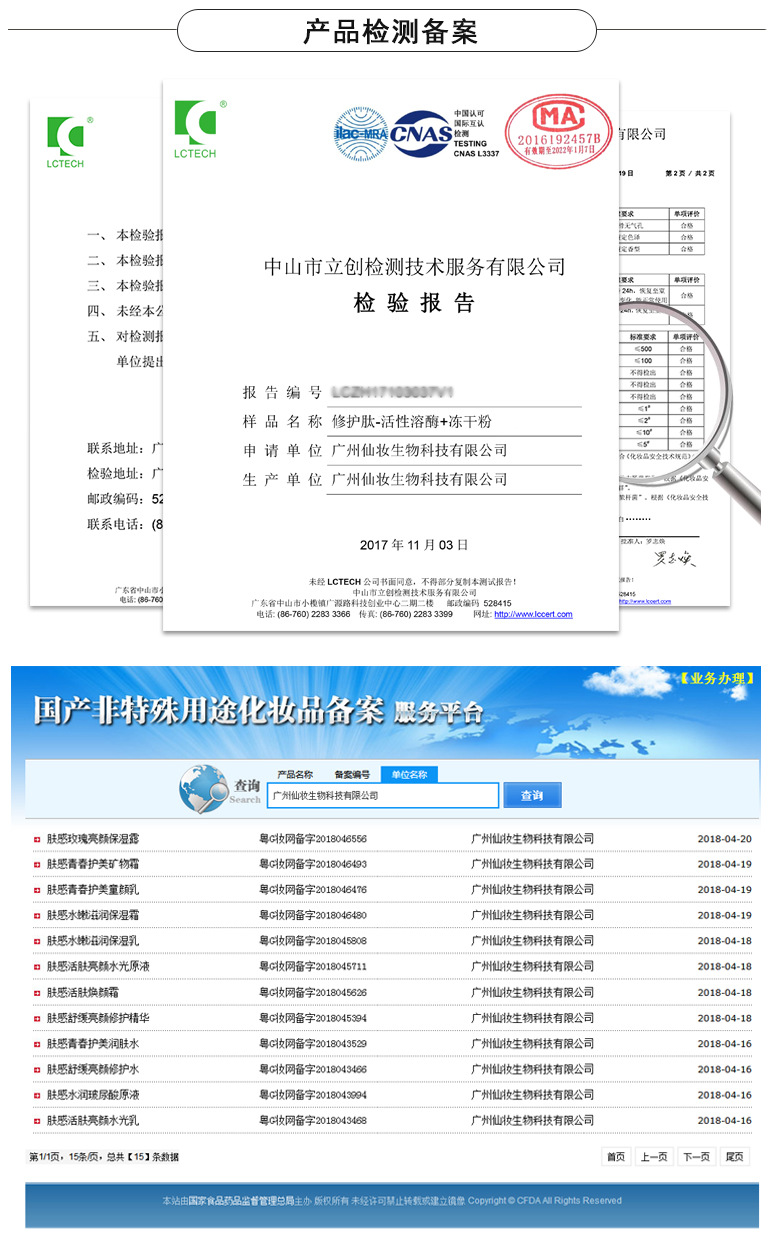Go to 上一页 in pagination
772x1236 pixels.
[x=655, y=1157]
